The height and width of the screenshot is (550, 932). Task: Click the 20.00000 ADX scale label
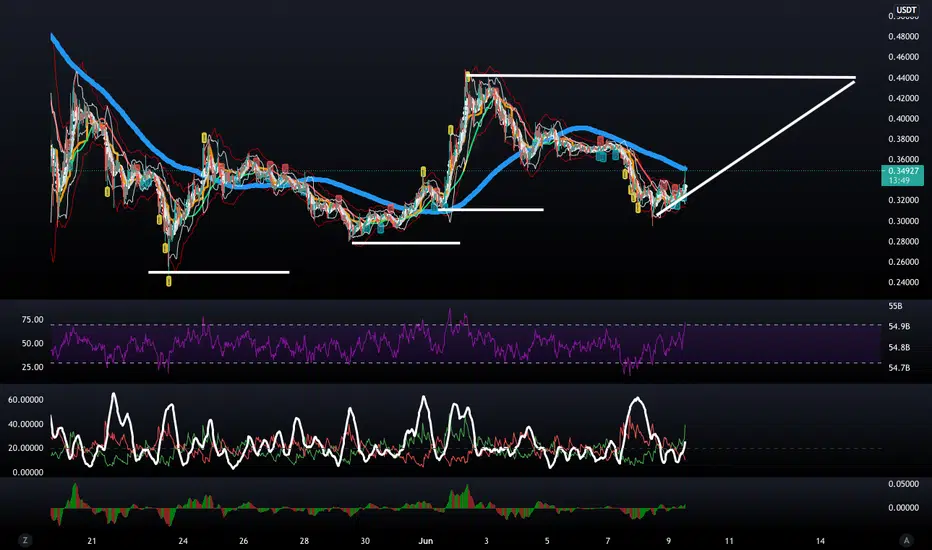click(26, 448)
